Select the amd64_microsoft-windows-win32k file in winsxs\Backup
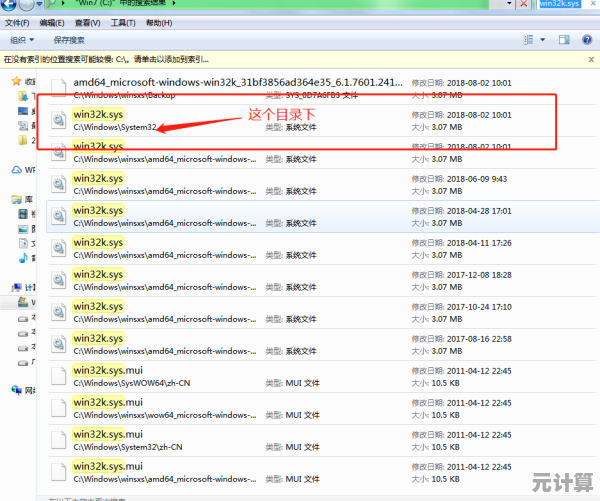600x501 pixels. 200,83
